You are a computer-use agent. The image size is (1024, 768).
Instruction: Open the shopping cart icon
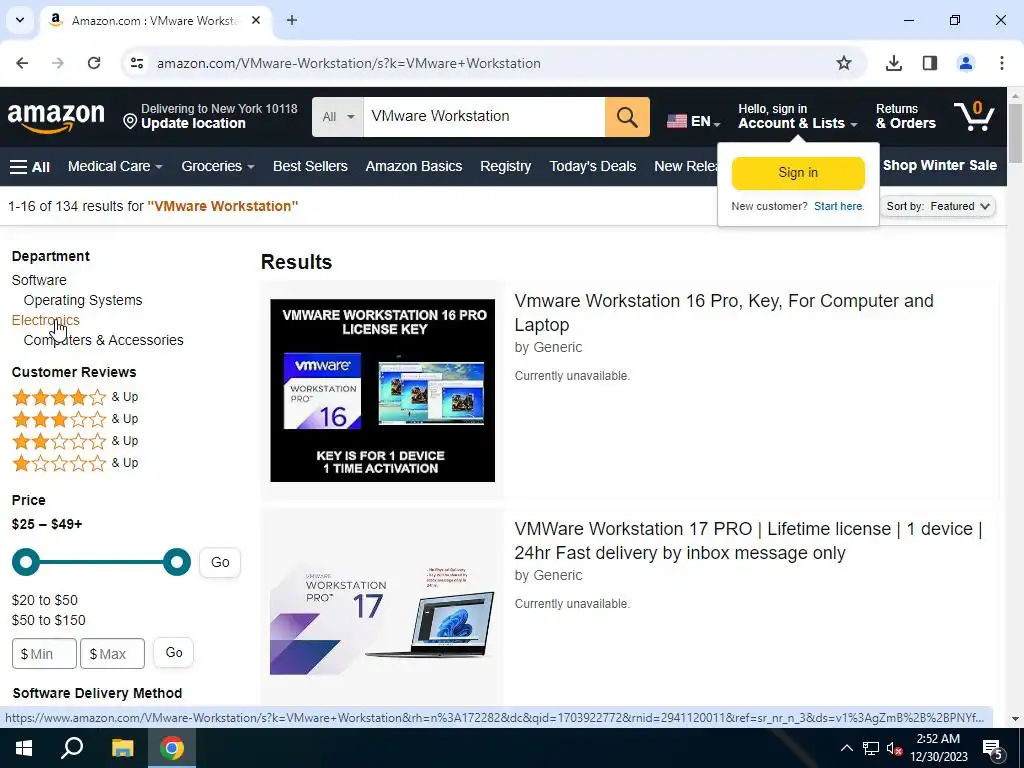974,116
